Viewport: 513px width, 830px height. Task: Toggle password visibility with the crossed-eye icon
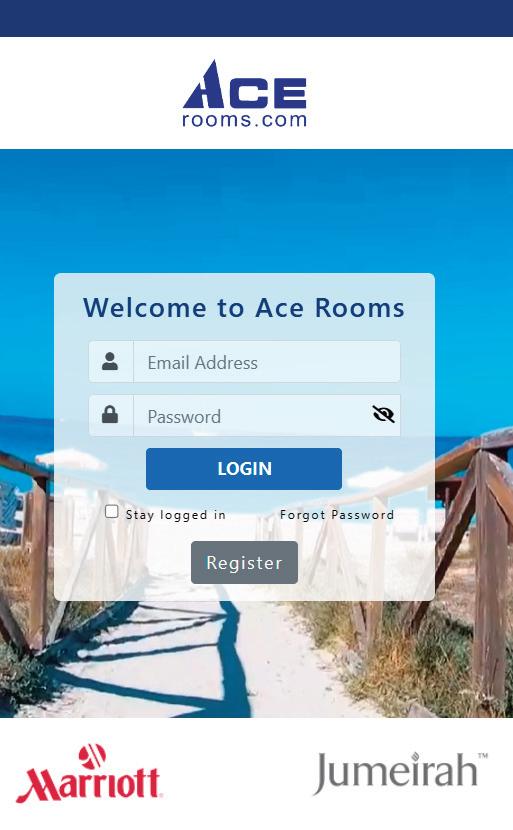(x=383, y=414)
